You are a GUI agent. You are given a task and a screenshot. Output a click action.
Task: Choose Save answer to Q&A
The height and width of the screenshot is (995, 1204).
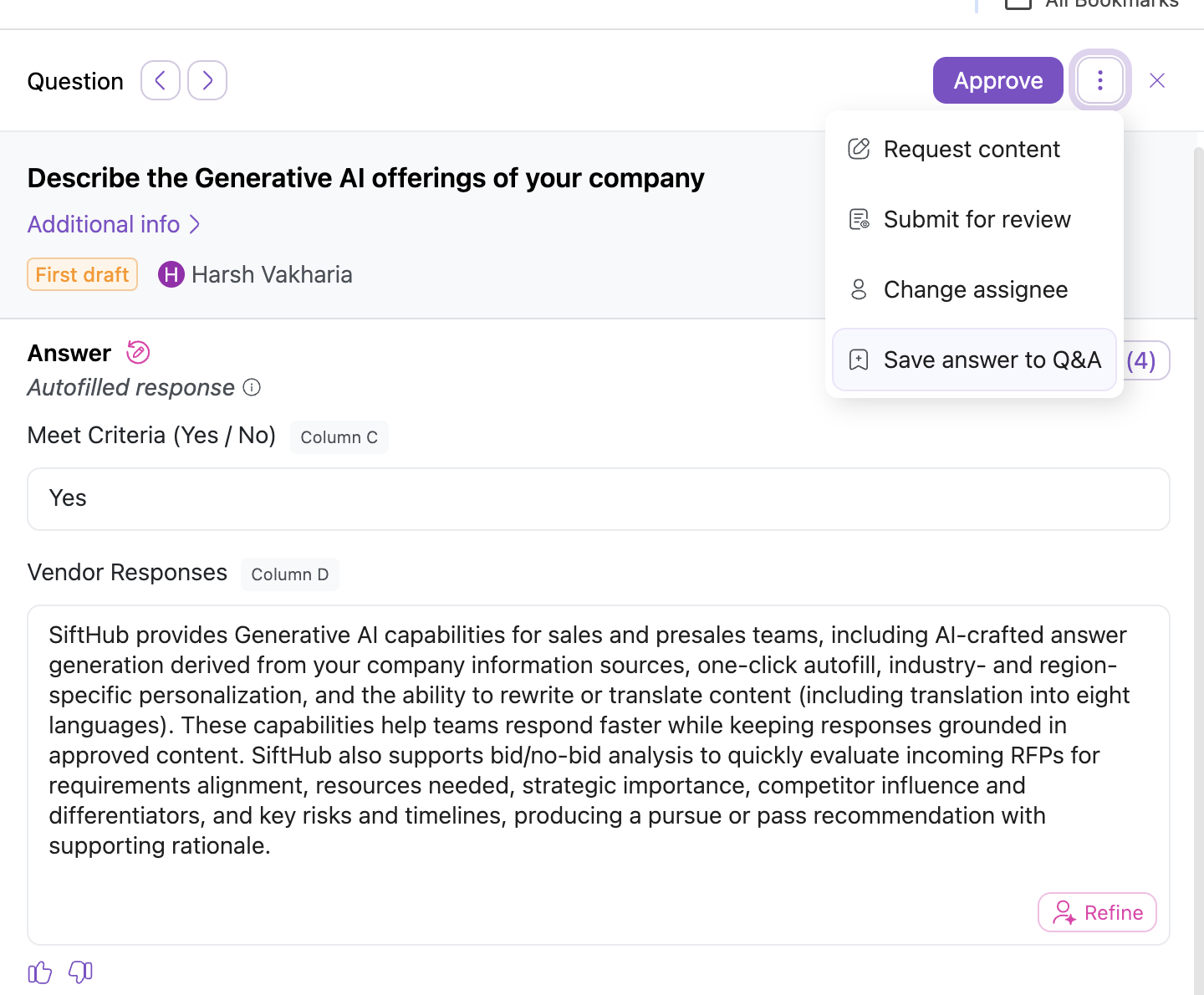(x=974, y=360)
